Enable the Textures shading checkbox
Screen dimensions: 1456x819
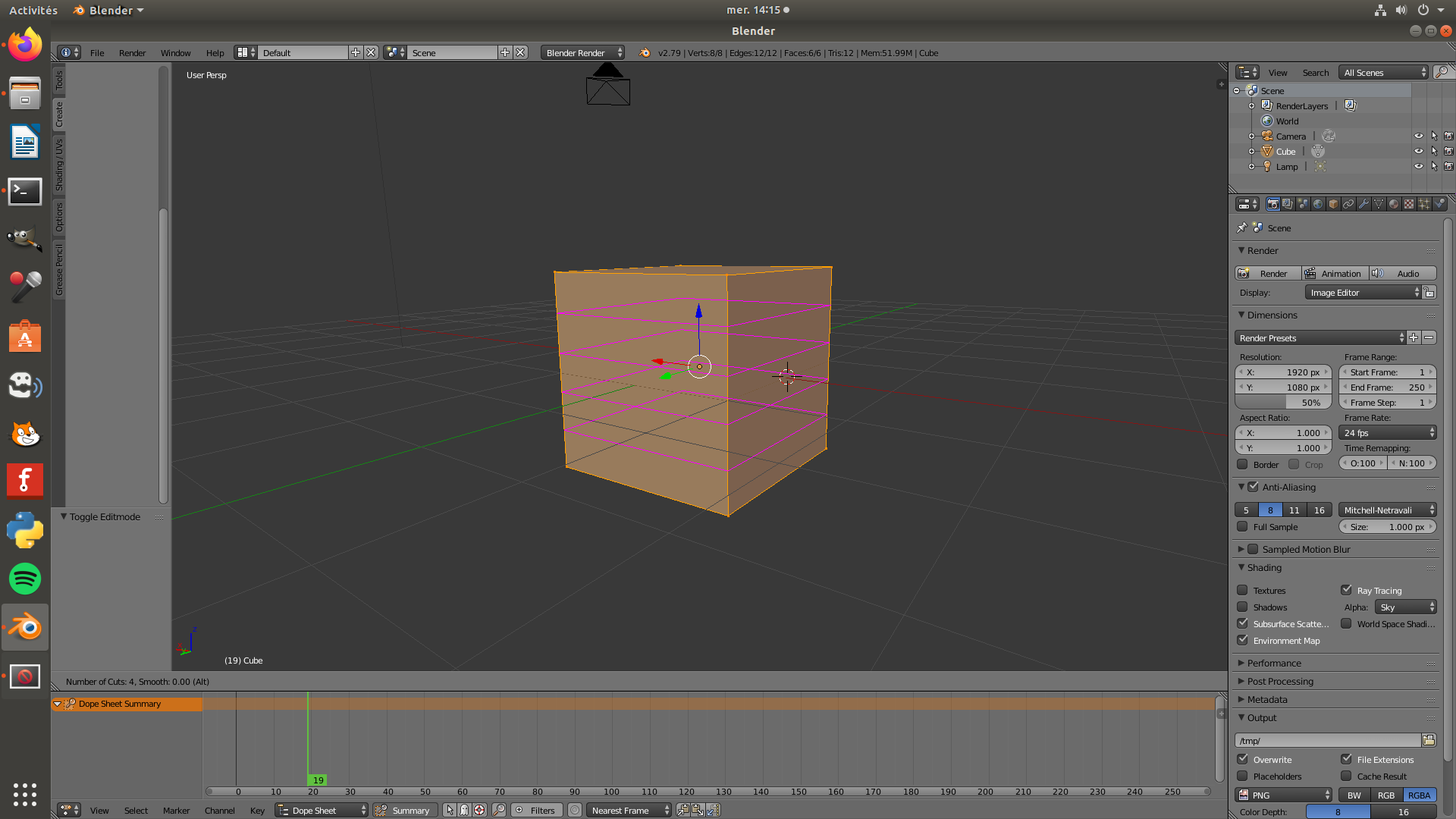click(x=1242, y=590)
